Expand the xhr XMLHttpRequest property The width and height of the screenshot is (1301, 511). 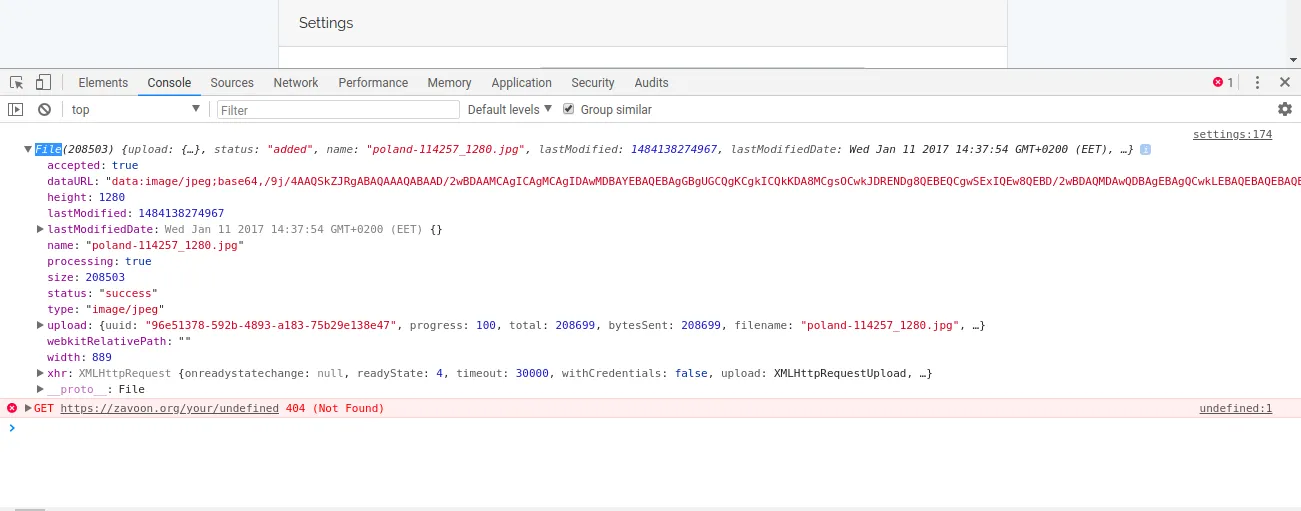coord(41,373)
